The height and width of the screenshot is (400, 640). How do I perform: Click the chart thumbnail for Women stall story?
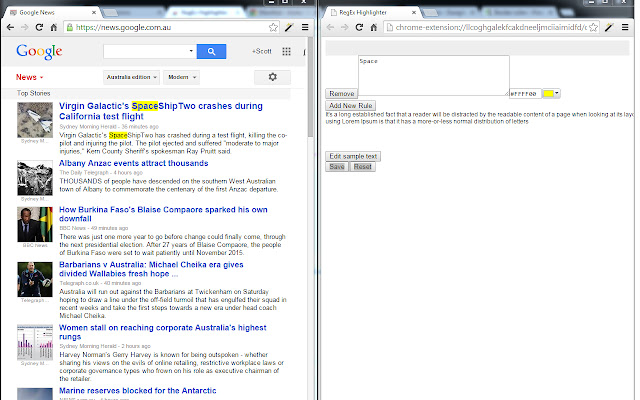(x=35, y=342)
